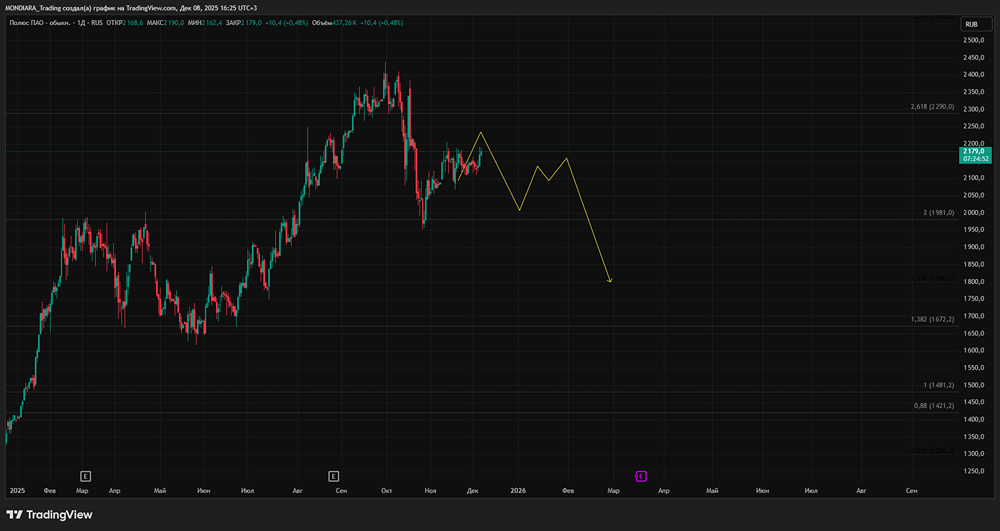Open the earnings marker near March 2025
This screenshot has height=531, width=1000.
[85, 475]
